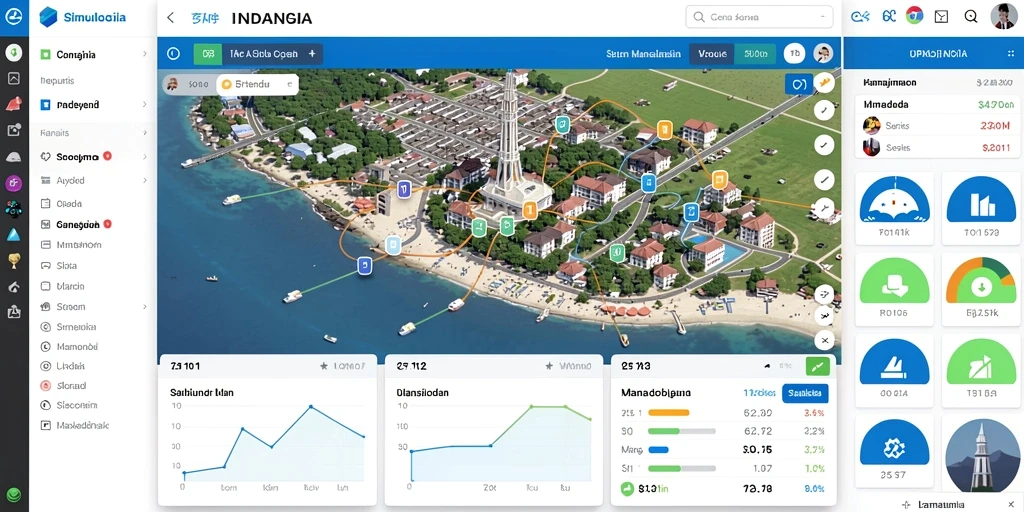Screen dimensions: 1024x512
Task: Open the gauge download widget Eg2.51k
Action: coord(981,289)
